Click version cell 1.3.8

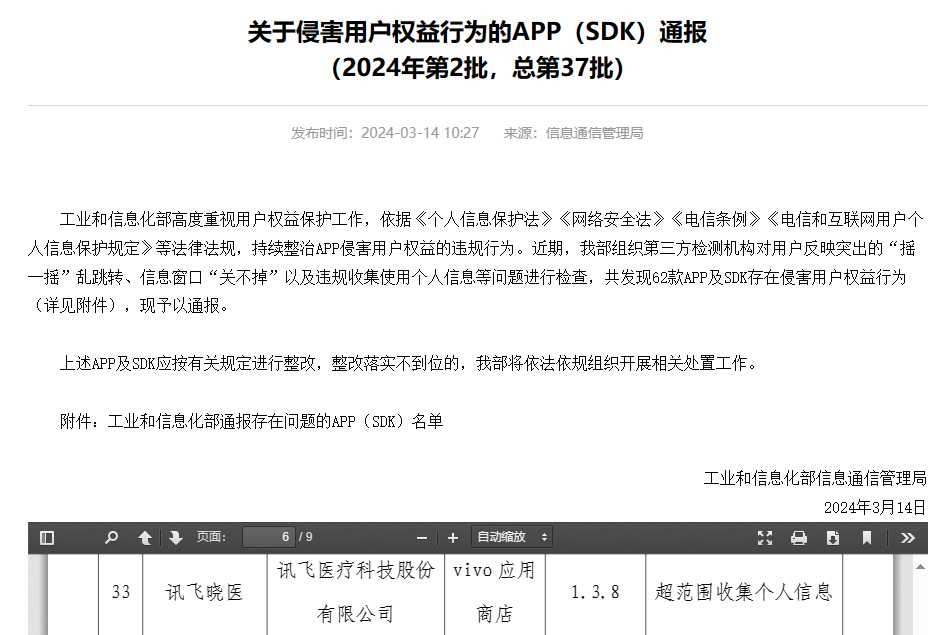point(596,592)
